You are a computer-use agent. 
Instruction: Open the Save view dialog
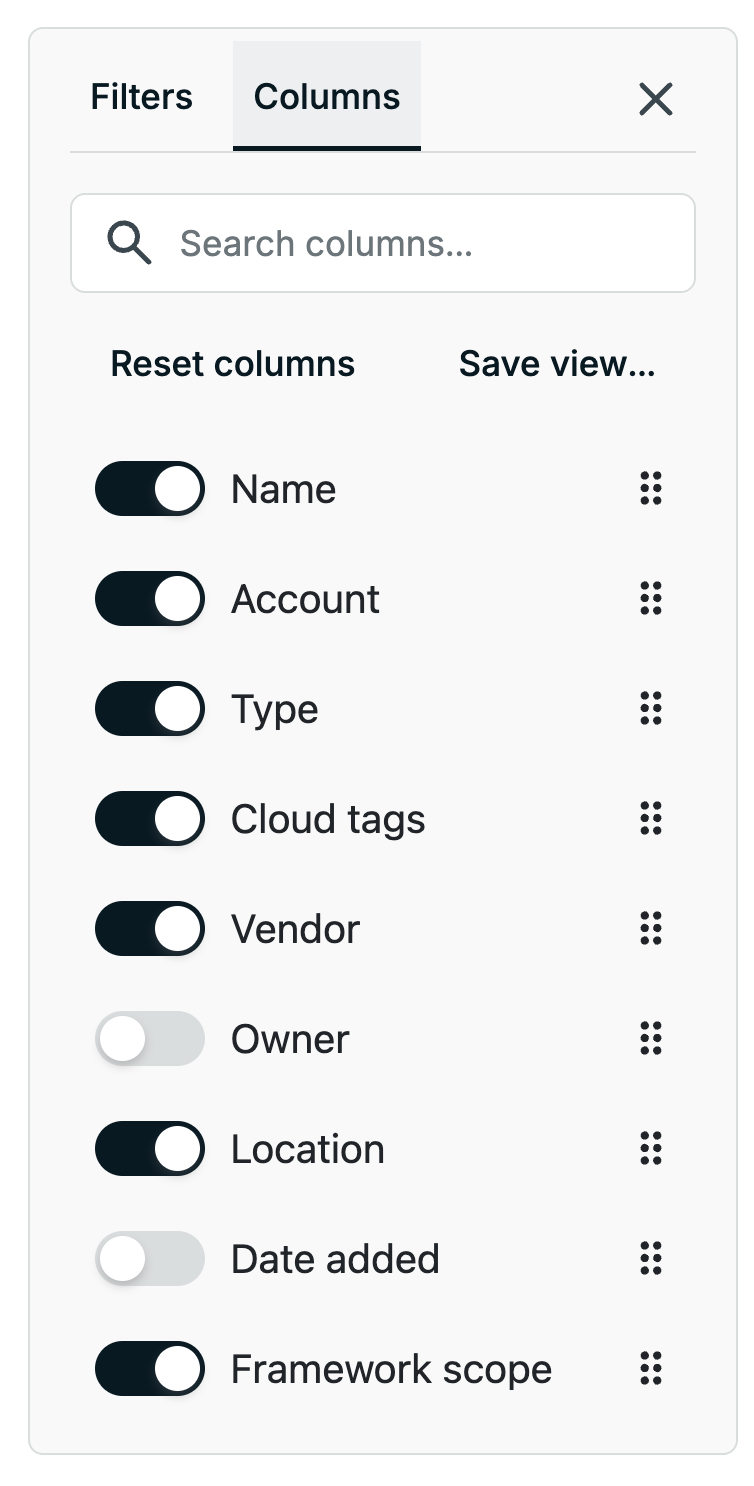click(557, 364)
